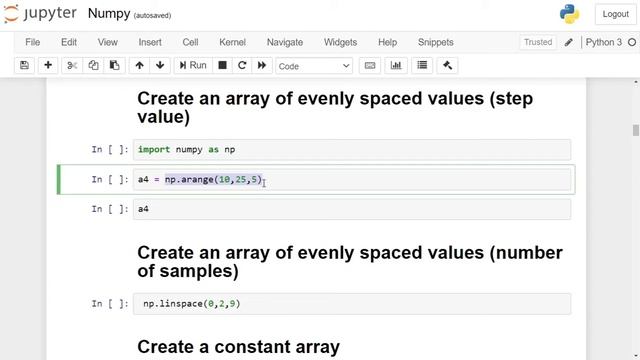Click the Python 3 kernel name
The image size is (640, 360).
coord(604,42)
